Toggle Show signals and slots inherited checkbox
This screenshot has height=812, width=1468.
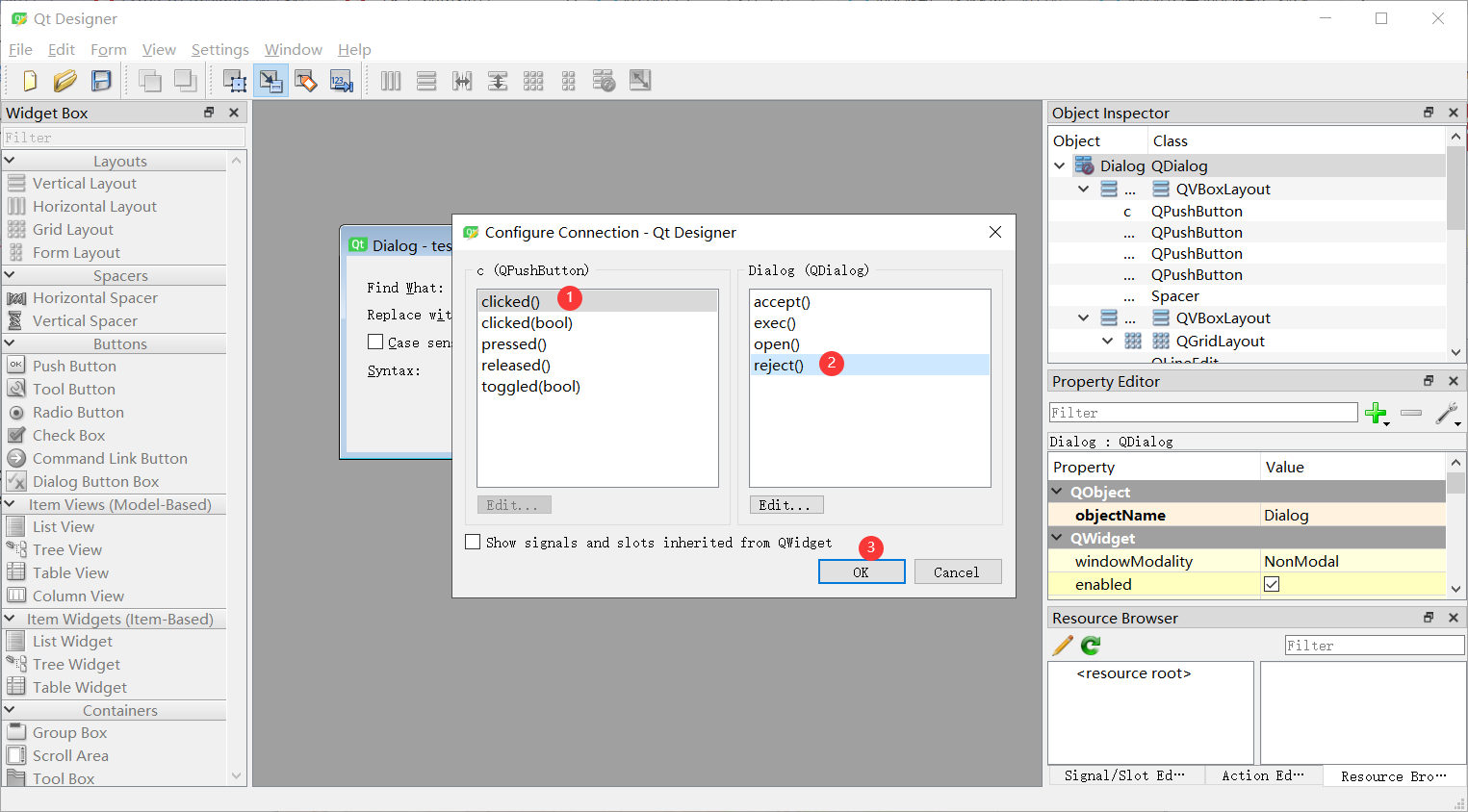473,542
